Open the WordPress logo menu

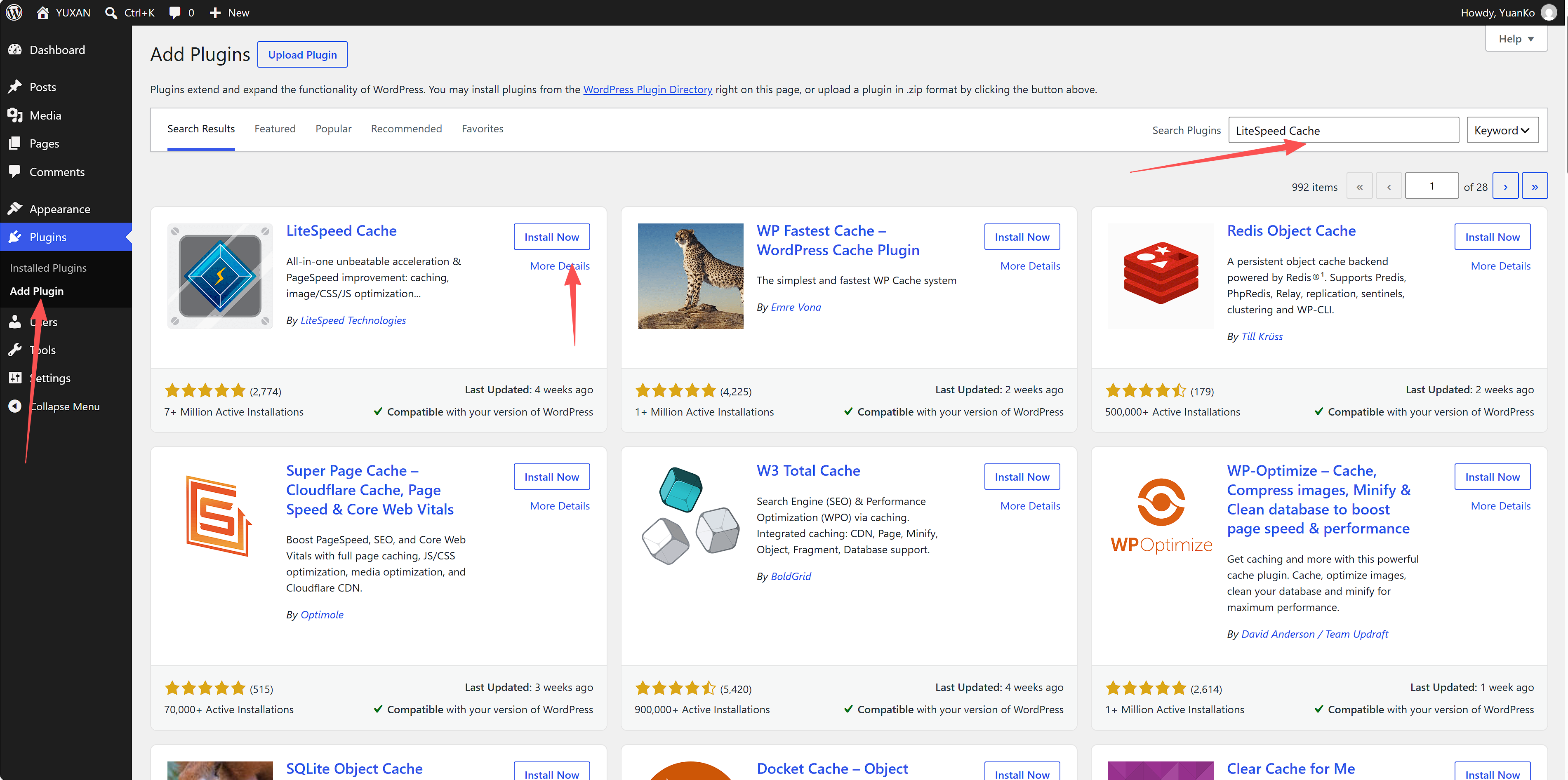coord(14,13)
